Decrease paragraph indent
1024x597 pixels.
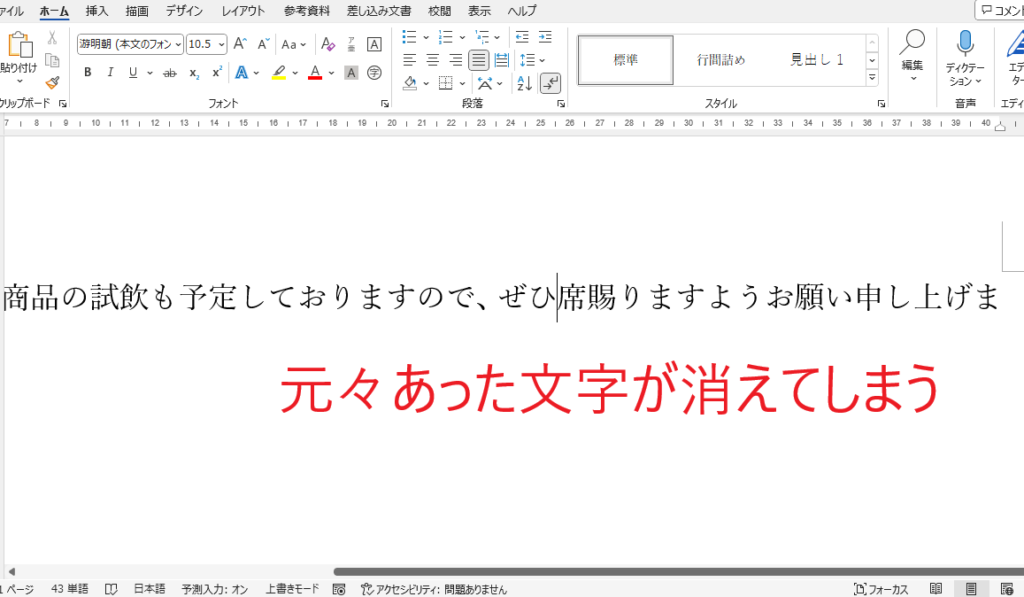(x=522, y=37)
